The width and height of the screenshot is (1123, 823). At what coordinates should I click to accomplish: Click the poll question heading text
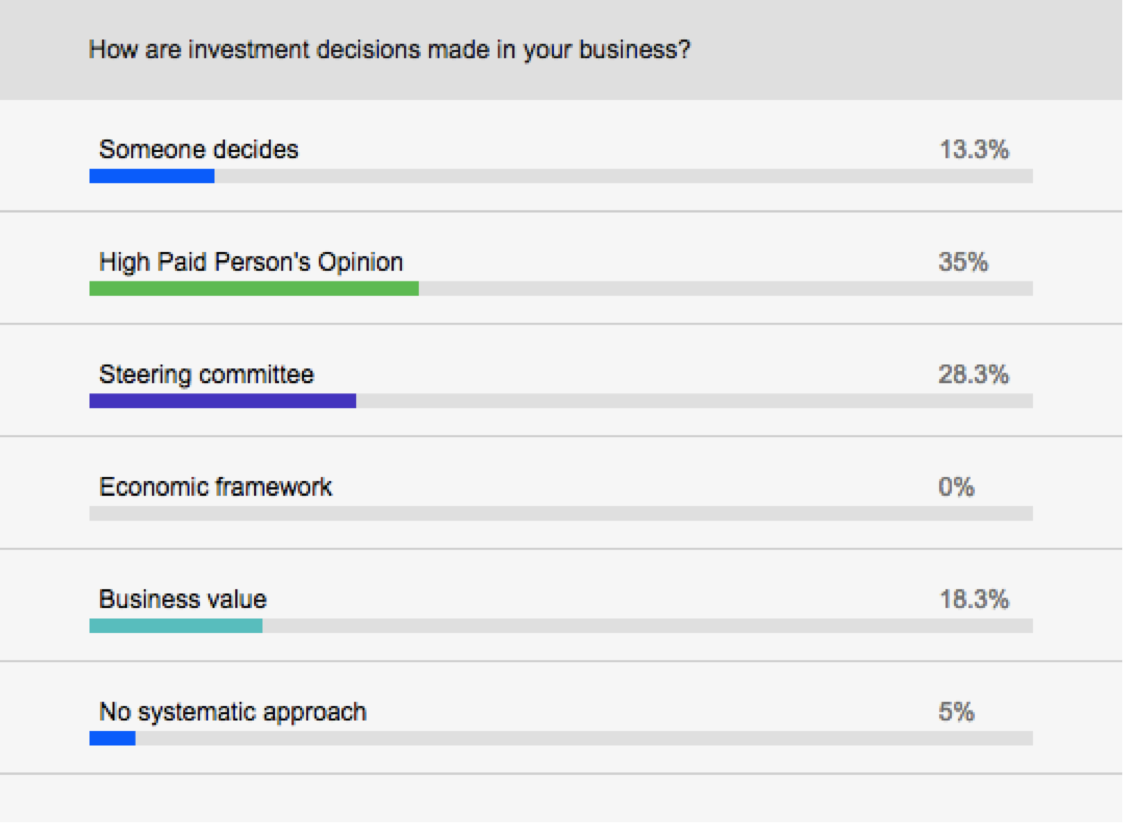click(x=389, y=49)
